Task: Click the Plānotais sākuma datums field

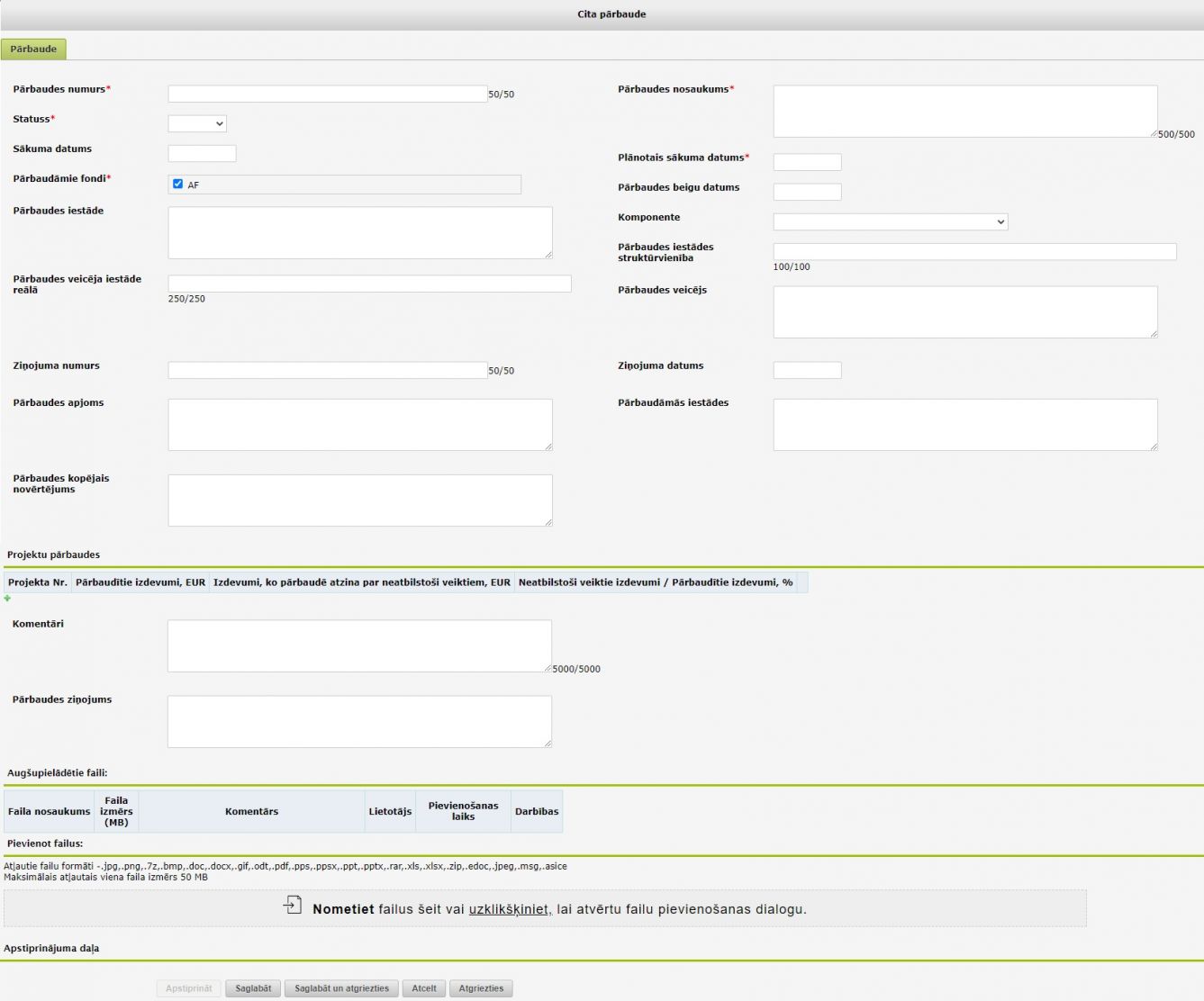Action: pos(807,162)
